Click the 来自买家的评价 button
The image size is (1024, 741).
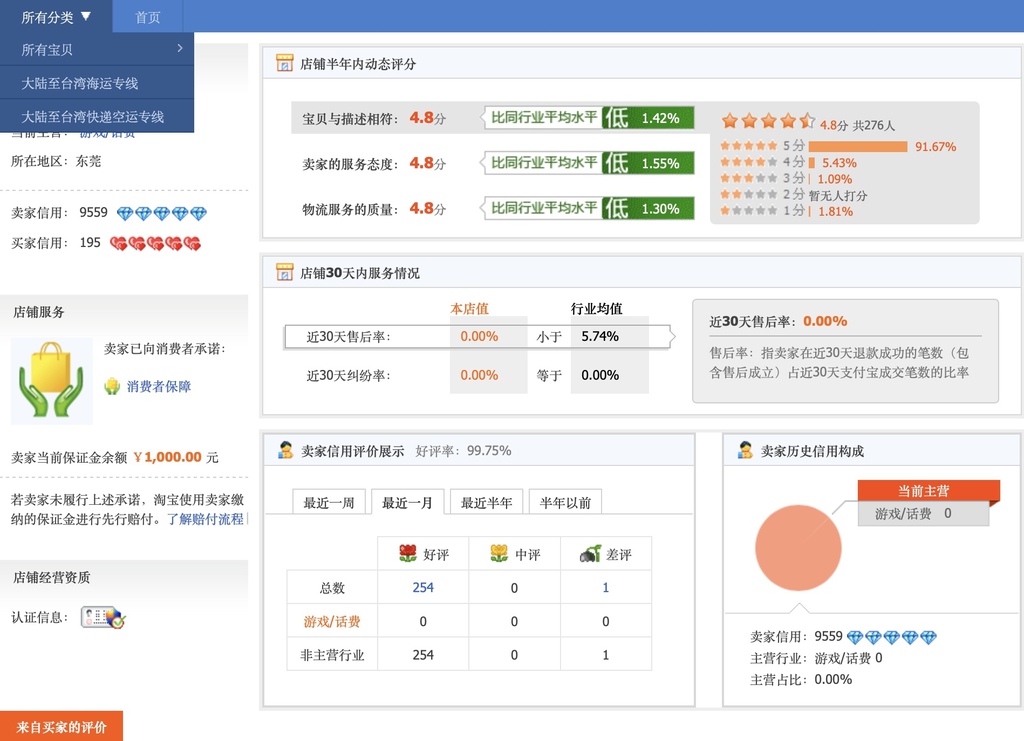click(61, 727)
